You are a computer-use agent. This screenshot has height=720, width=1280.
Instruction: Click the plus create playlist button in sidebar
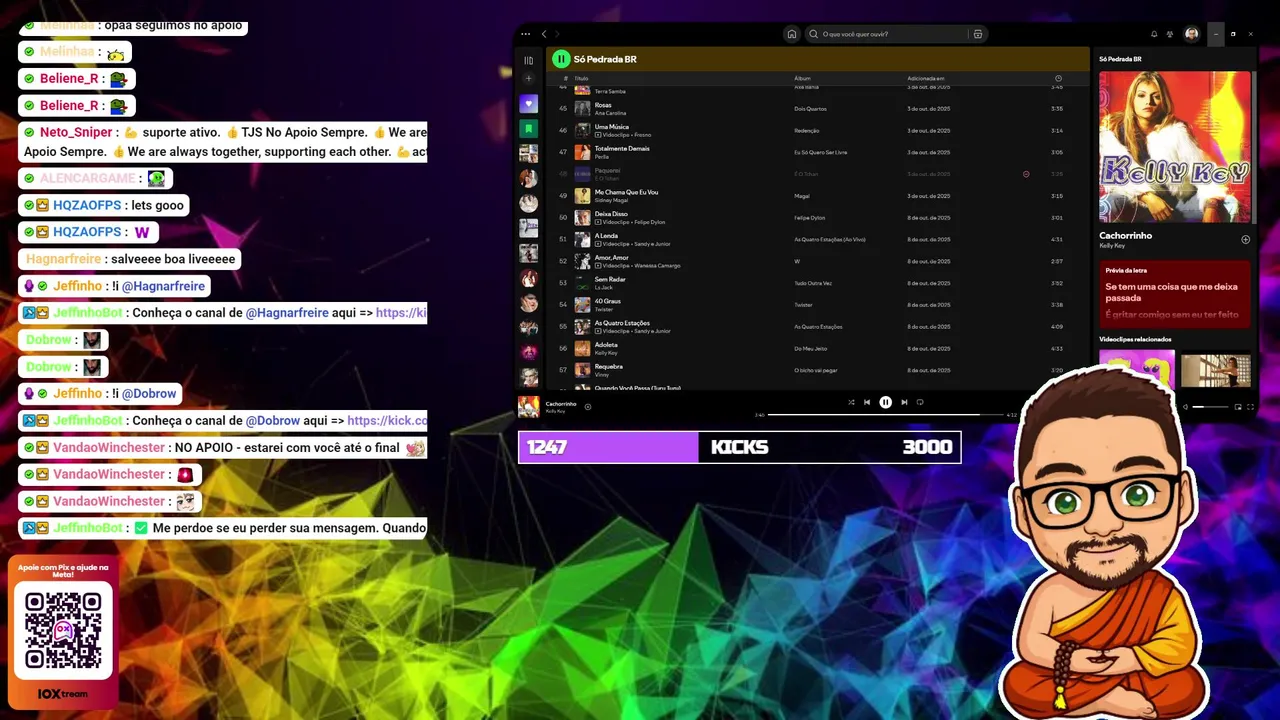point(529,79)
